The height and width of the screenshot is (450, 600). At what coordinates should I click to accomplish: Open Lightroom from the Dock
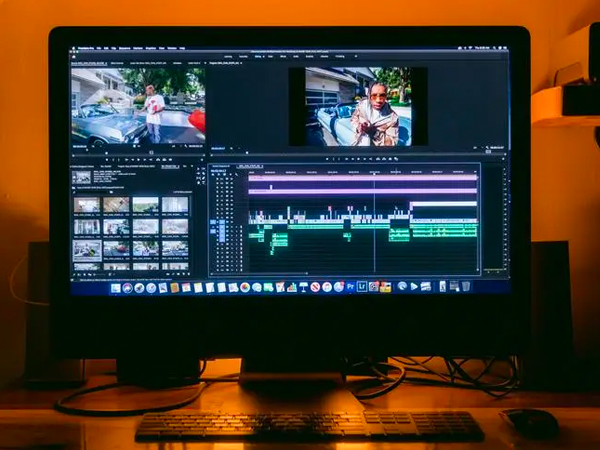[362, 287]
